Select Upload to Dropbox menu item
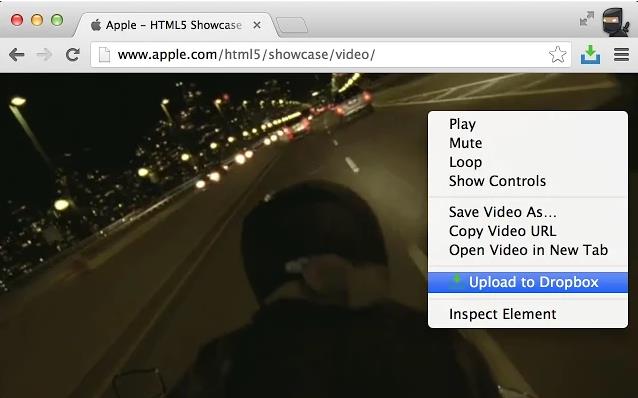638x398 pixels. [528, 282]
